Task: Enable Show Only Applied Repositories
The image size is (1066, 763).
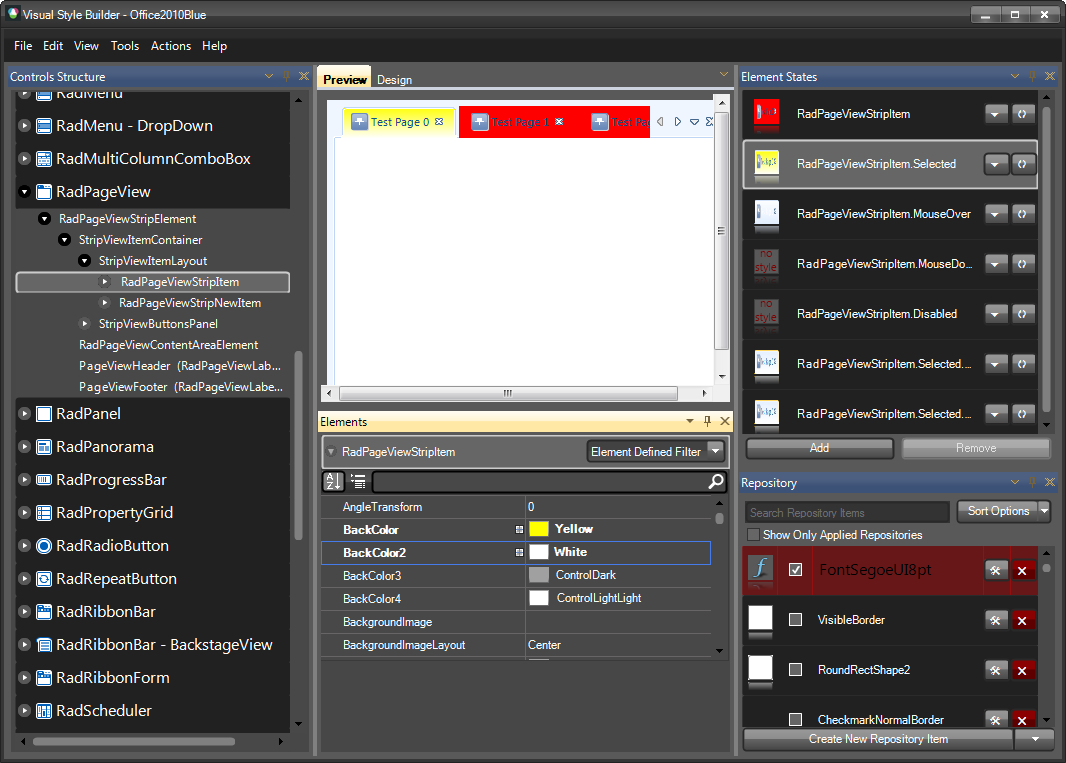Action: (753, 535)
